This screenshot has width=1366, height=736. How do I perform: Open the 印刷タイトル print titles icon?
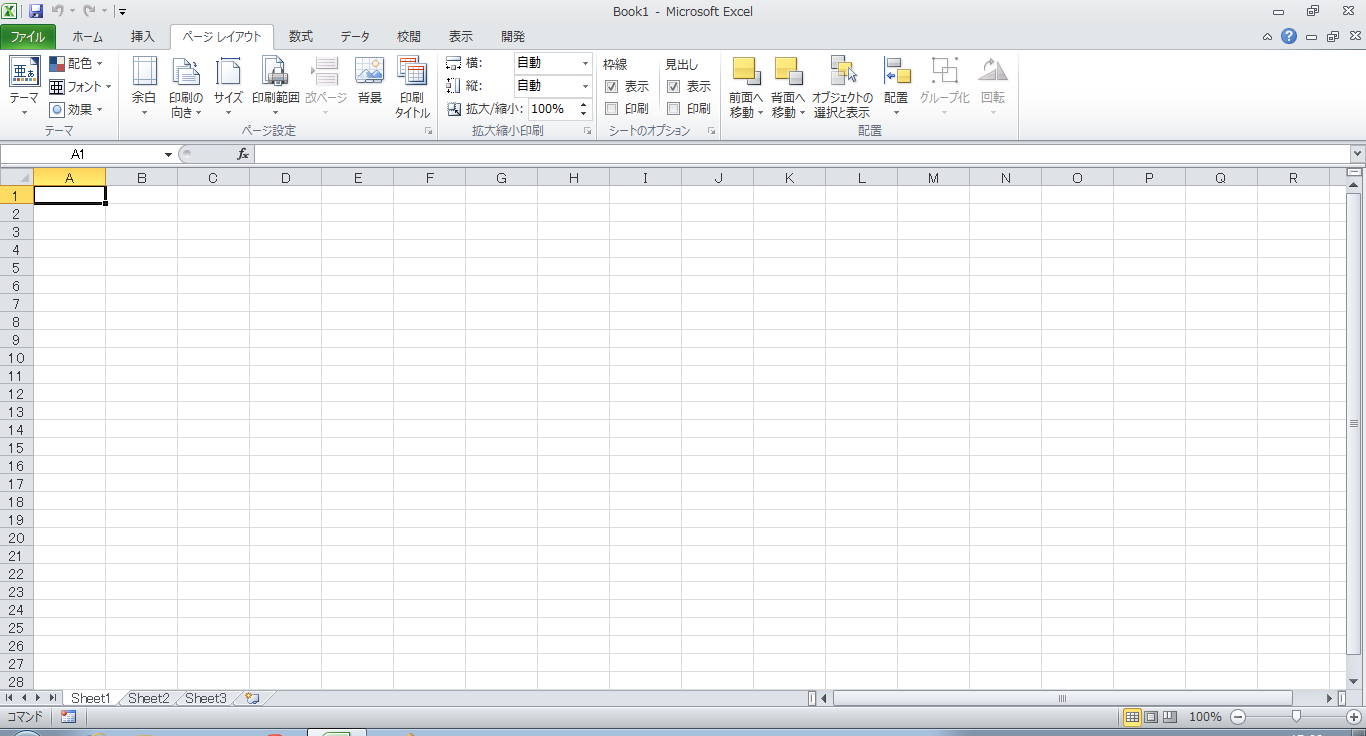[x=412, y=72]
